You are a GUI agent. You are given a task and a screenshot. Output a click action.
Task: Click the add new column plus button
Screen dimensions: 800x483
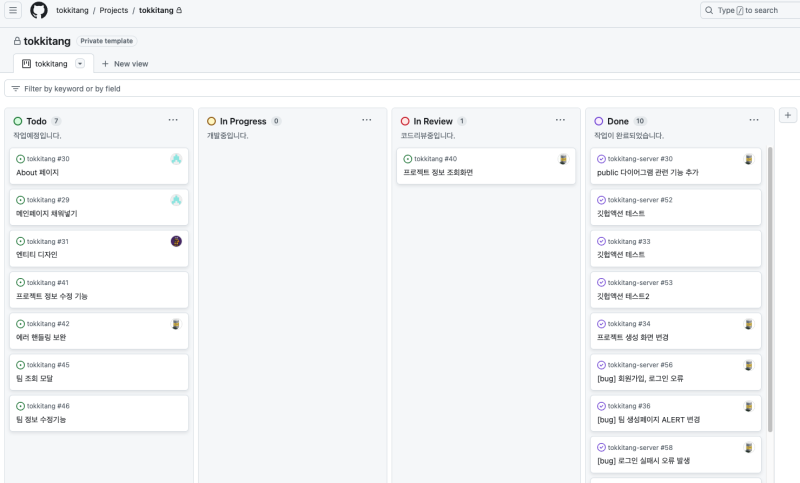(788, 116)
